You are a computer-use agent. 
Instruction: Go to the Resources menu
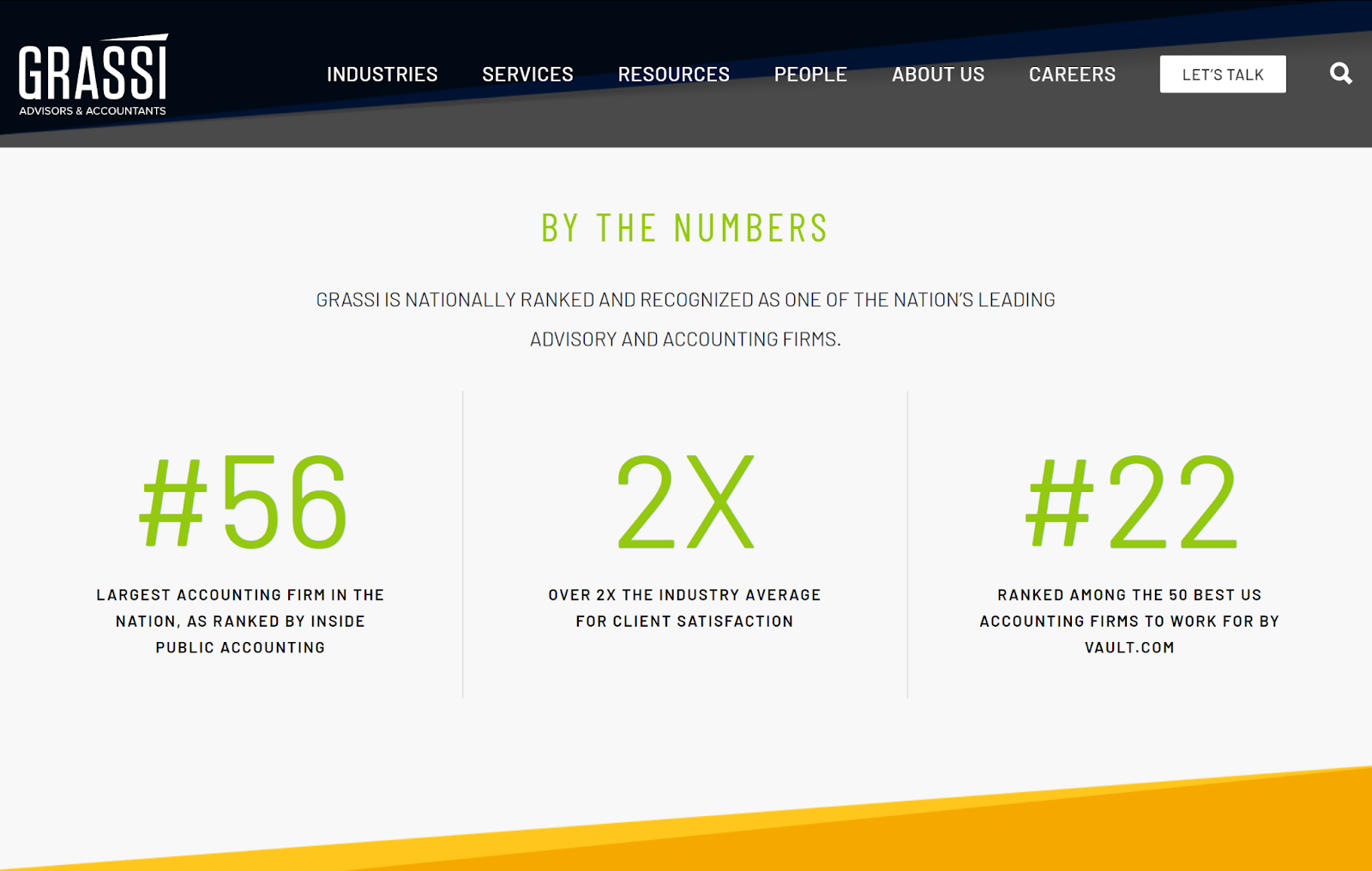(674, 75)
